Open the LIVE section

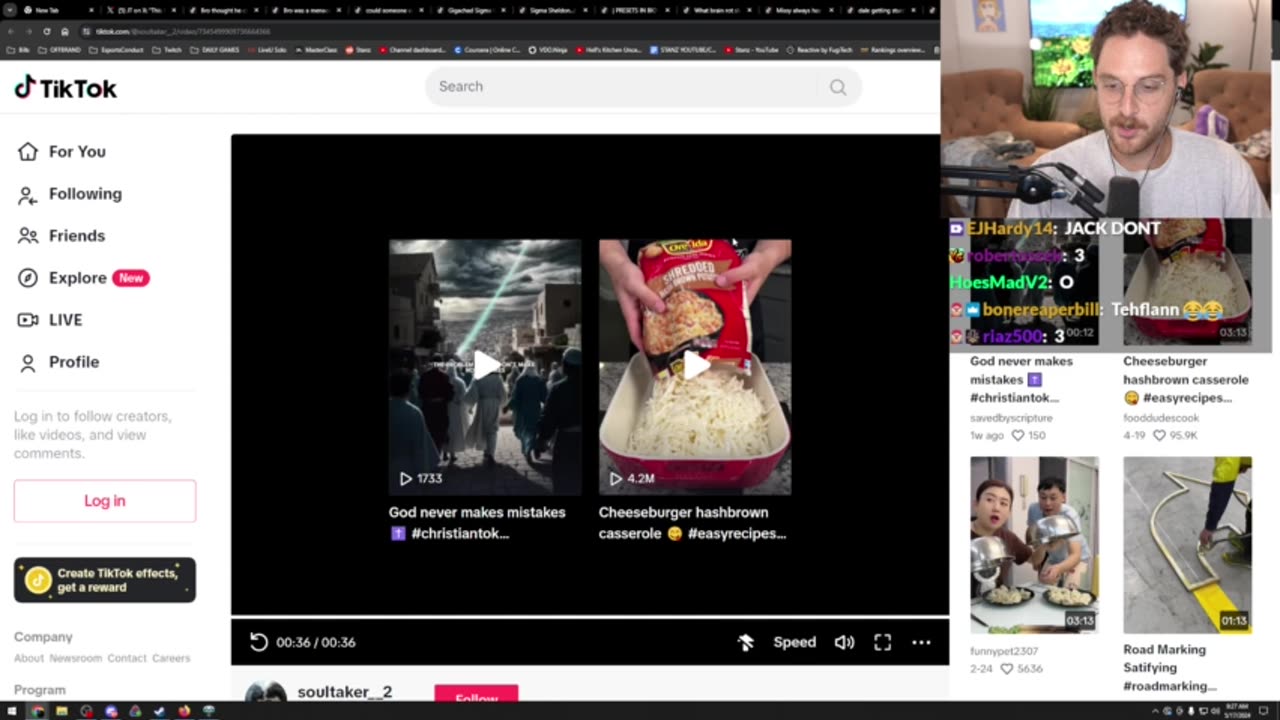[x=65, y=320]
